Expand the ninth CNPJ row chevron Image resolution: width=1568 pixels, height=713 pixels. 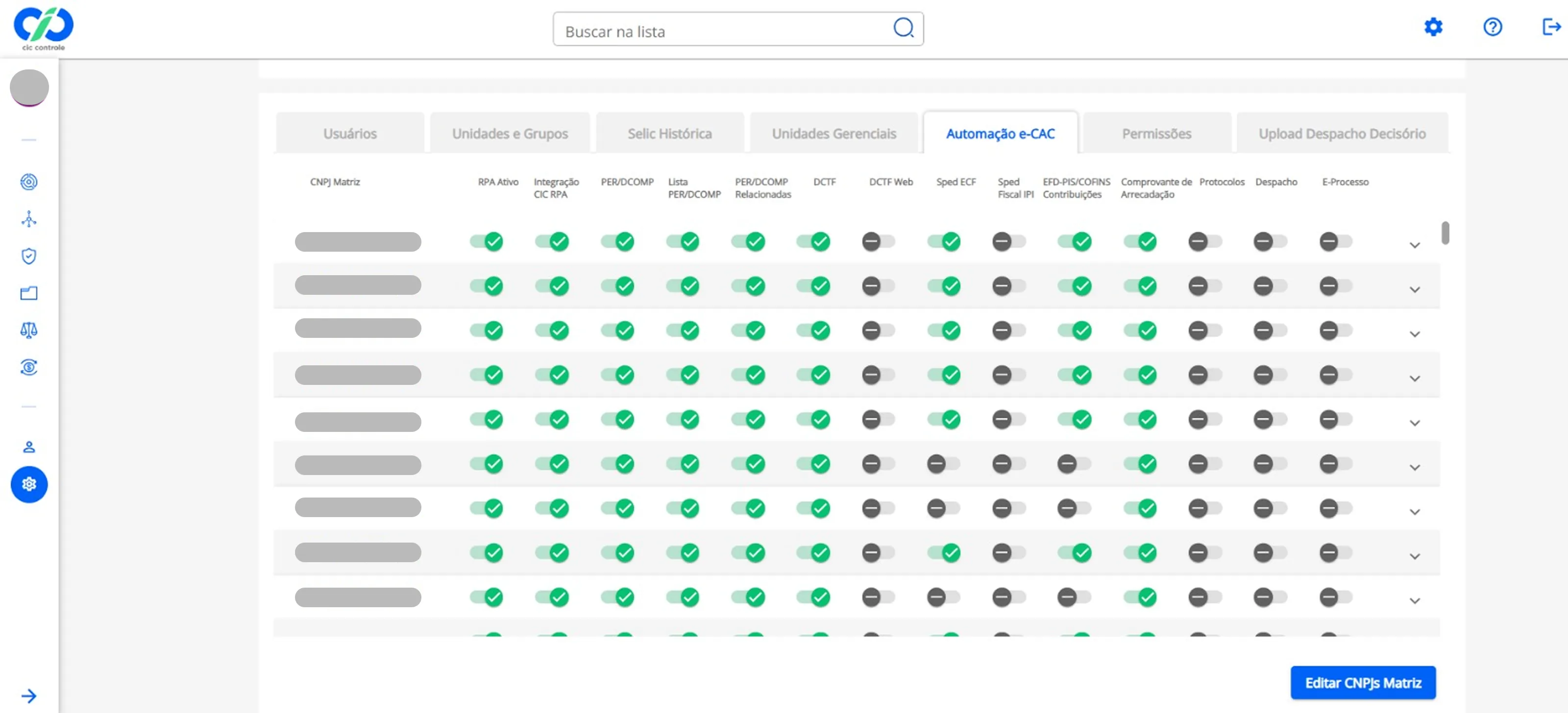1415,600
